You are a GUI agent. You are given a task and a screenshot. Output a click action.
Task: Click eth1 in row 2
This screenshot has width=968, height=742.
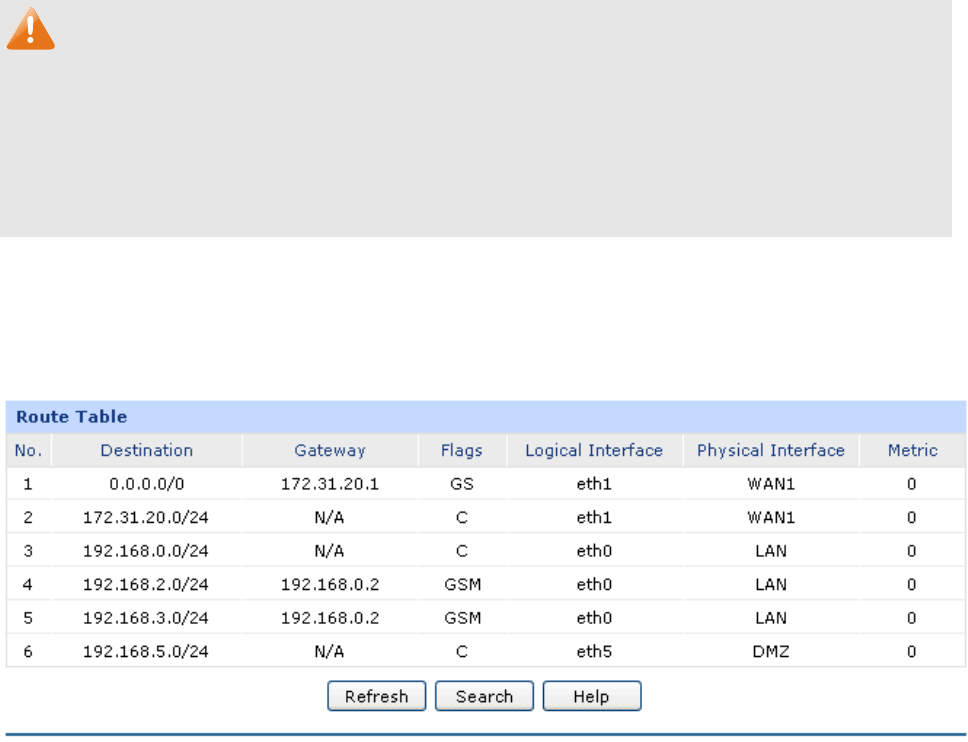(594, 517)
